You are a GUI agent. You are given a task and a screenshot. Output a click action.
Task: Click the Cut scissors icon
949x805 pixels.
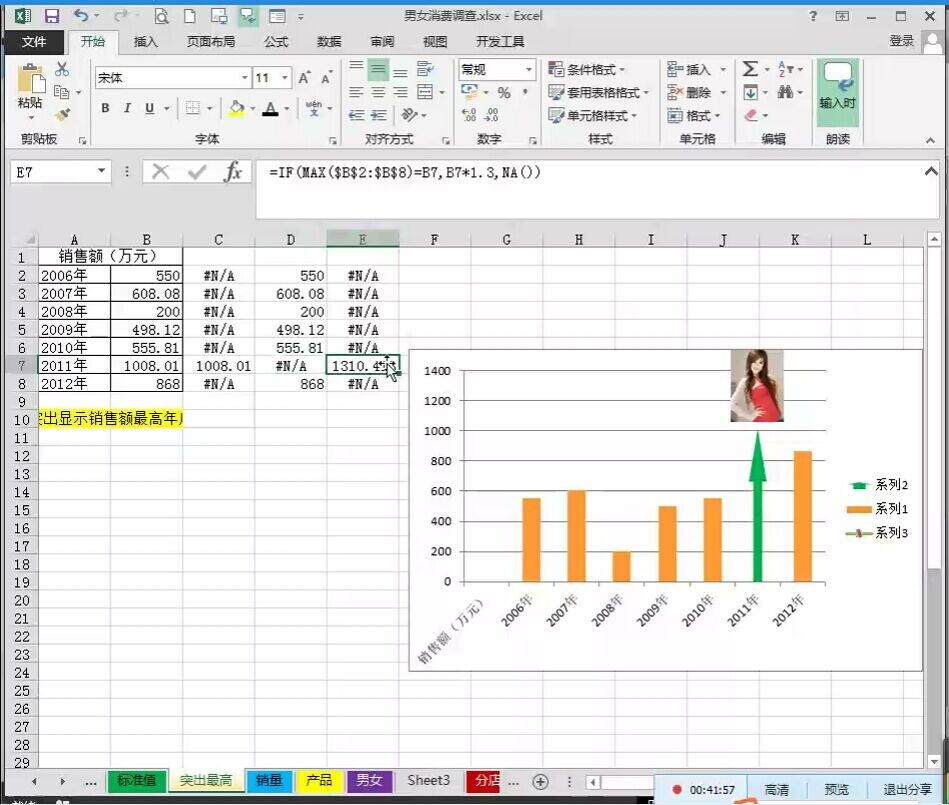pyautogui.click(x=62, y=70)
